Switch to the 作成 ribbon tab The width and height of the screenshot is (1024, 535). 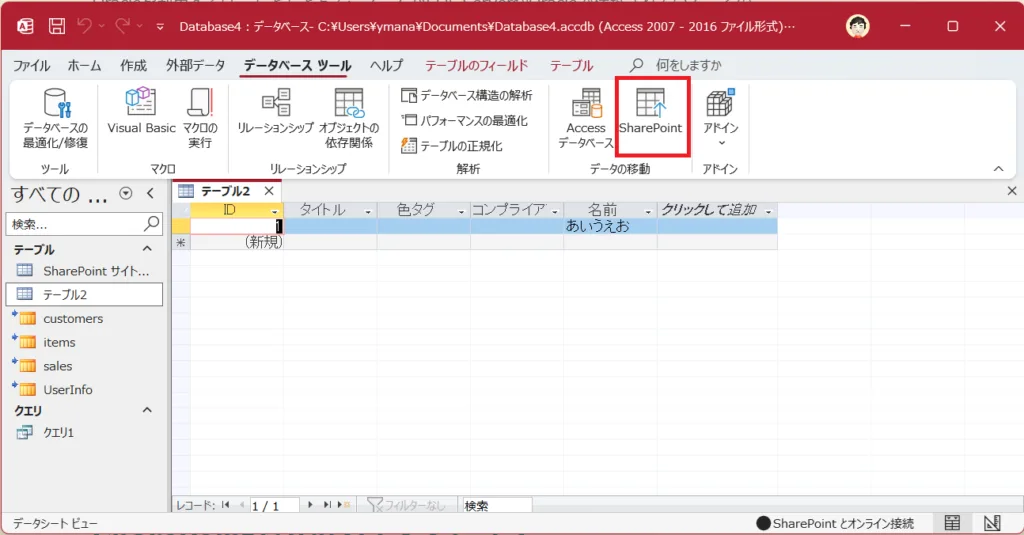coord(133,66)
